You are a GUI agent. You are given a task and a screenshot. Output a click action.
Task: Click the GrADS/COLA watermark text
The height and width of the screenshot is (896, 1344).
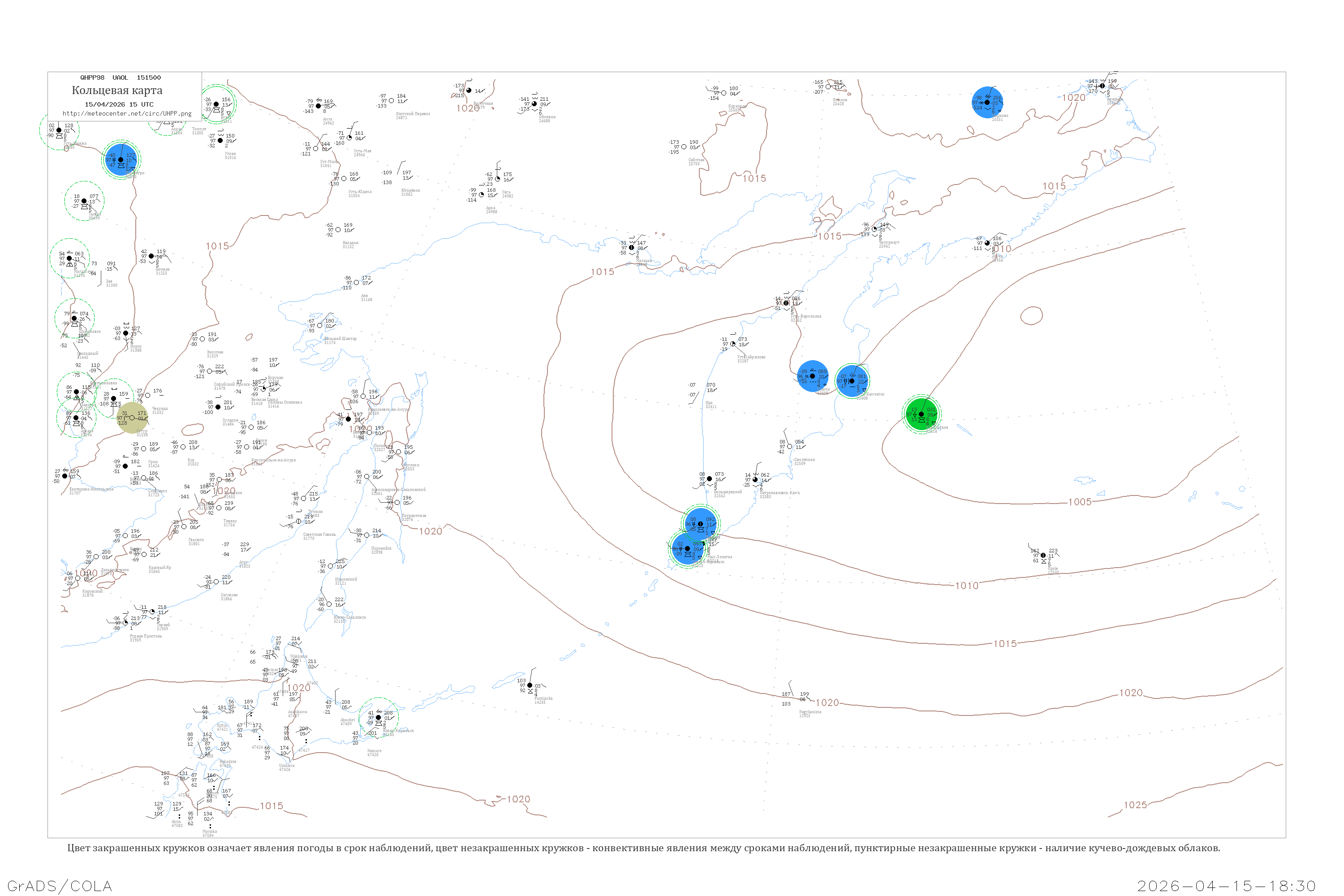(x=60, y=886)
